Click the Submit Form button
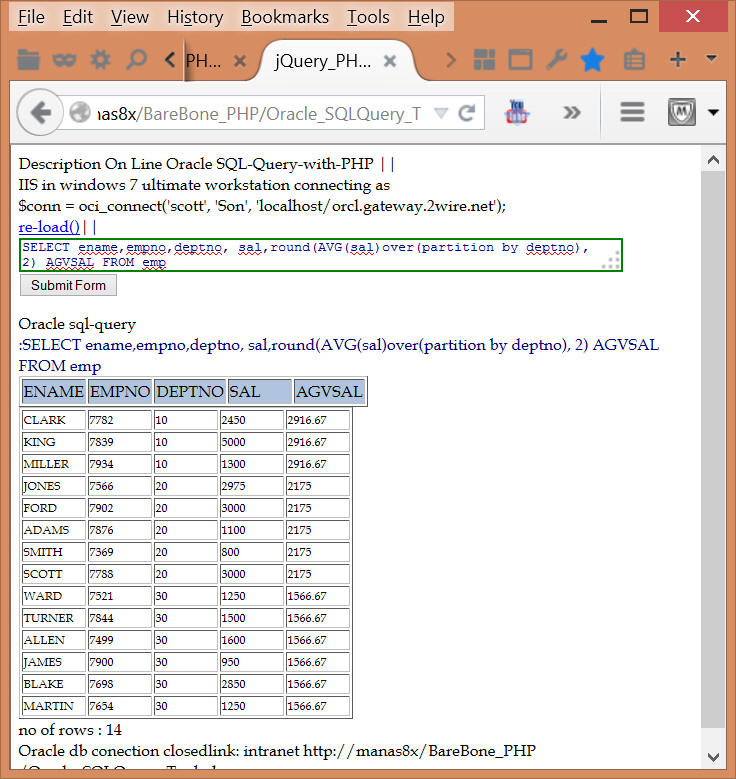The height and width of the screenshot is (779, 736). pyautogui.click(x=68, y=285)
